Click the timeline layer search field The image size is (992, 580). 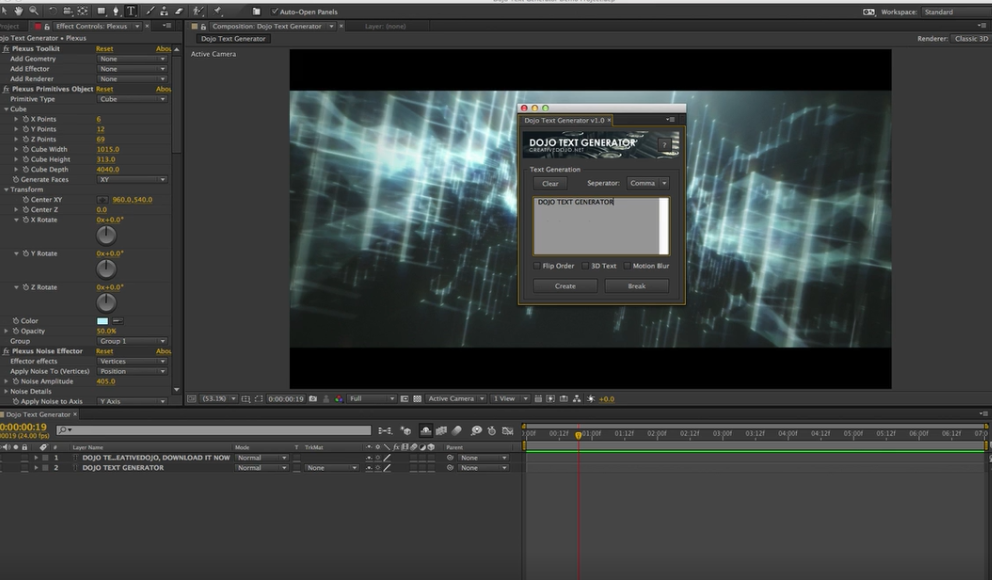tap(214, 431)
